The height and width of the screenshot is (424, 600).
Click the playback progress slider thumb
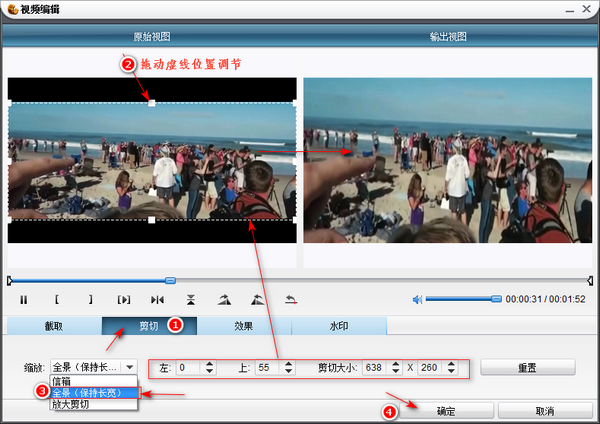pos(170,280)
